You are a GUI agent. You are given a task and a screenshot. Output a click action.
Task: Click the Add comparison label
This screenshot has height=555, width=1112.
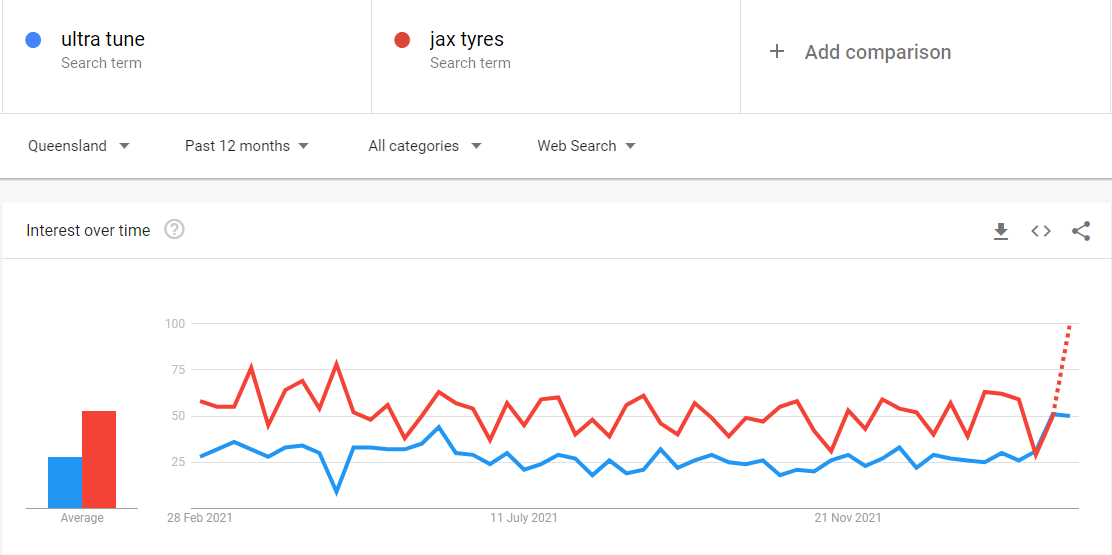(877, 52)
